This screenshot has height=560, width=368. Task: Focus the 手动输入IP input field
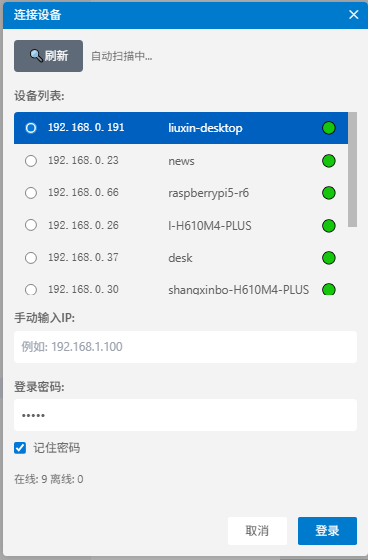(185, 347)
